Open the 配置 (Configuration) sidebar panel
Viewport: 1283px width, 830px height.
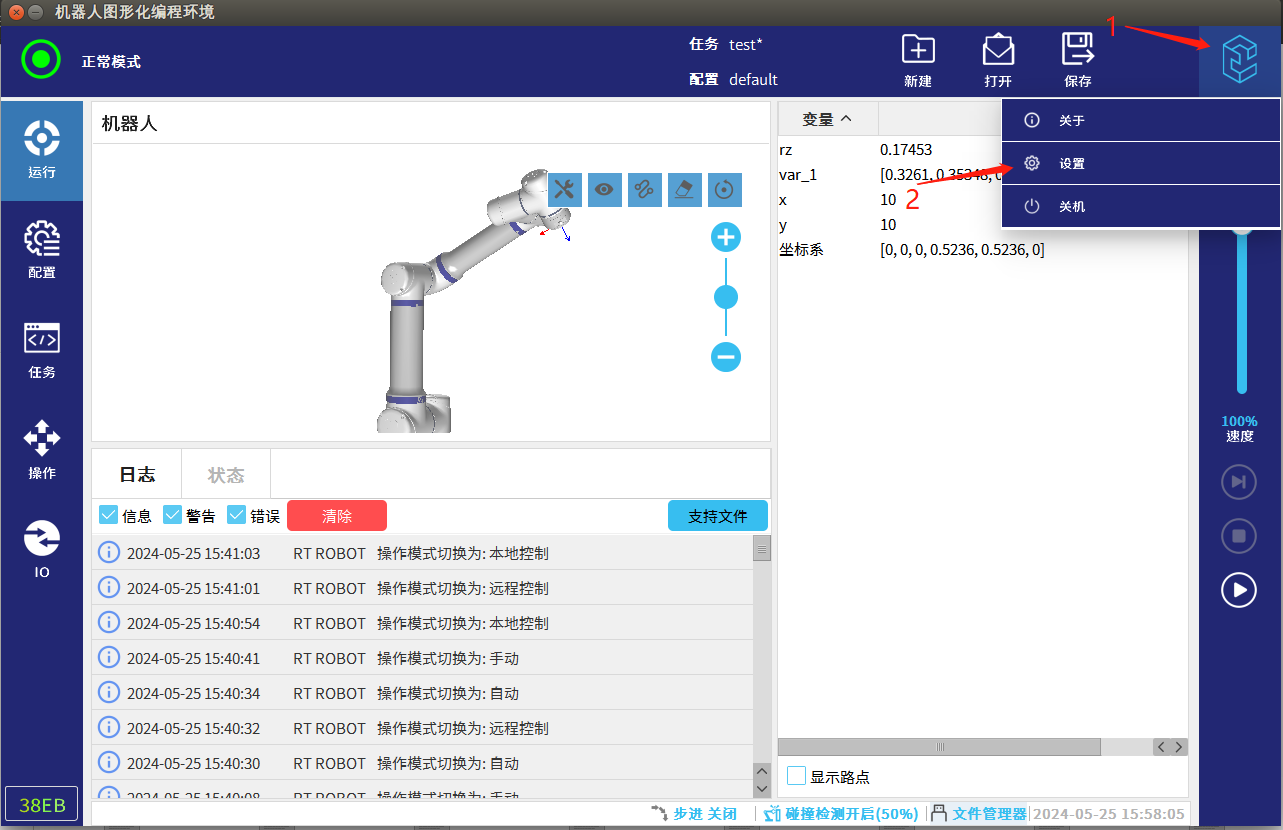coord(41,250)
